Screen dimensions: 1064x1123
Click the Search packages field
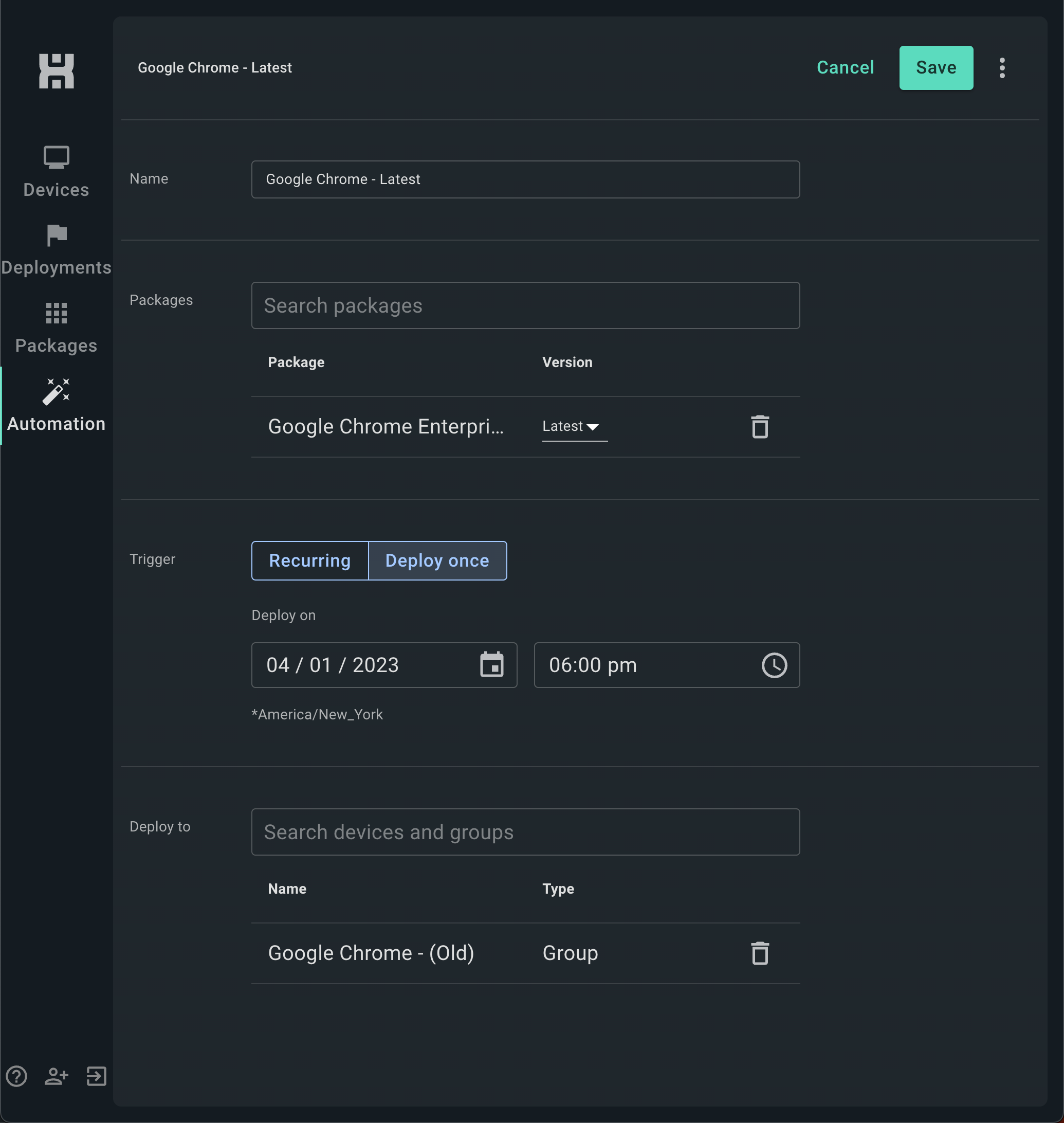pos(525,306)
